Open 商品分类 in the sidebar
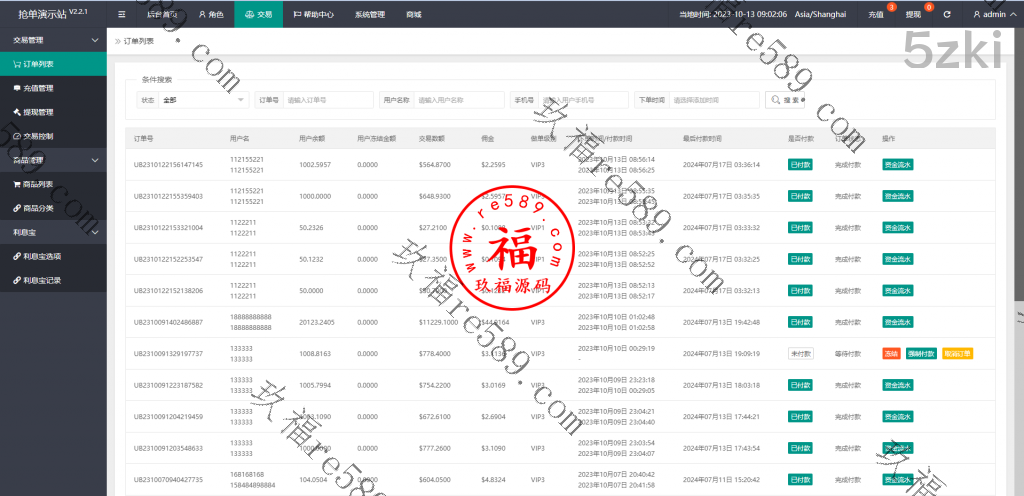The width and height of the screenshot is (1024, 496). [38, 208]
